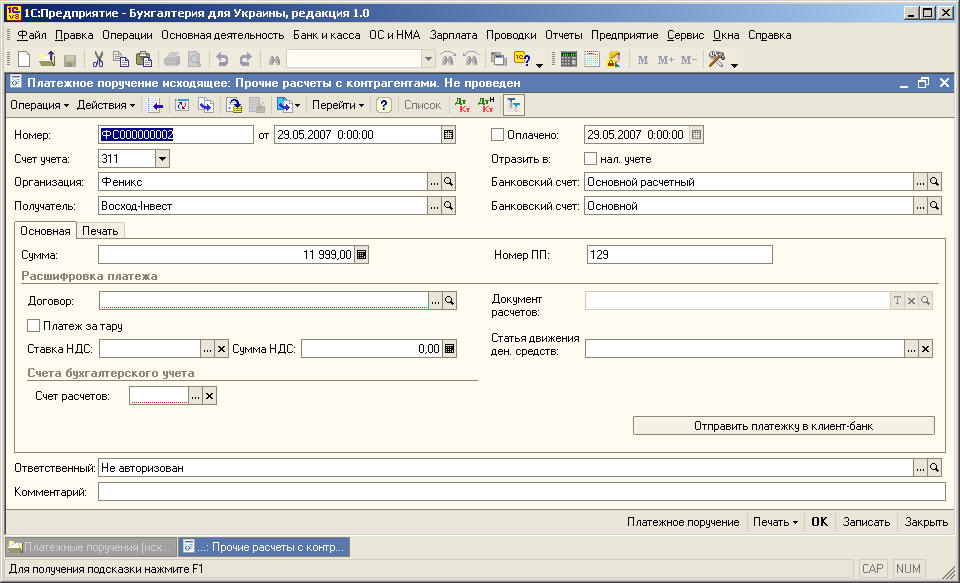Click into the Номер ПП field
The image size is (960, 583).
point(680,255)
